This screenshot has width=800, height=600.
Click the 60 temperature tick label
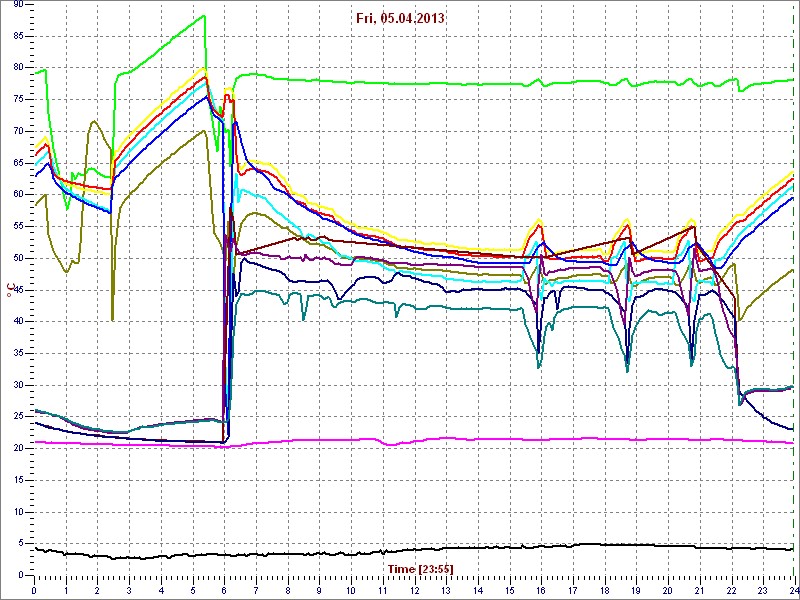pyautogui.click(x=17, y=194)
